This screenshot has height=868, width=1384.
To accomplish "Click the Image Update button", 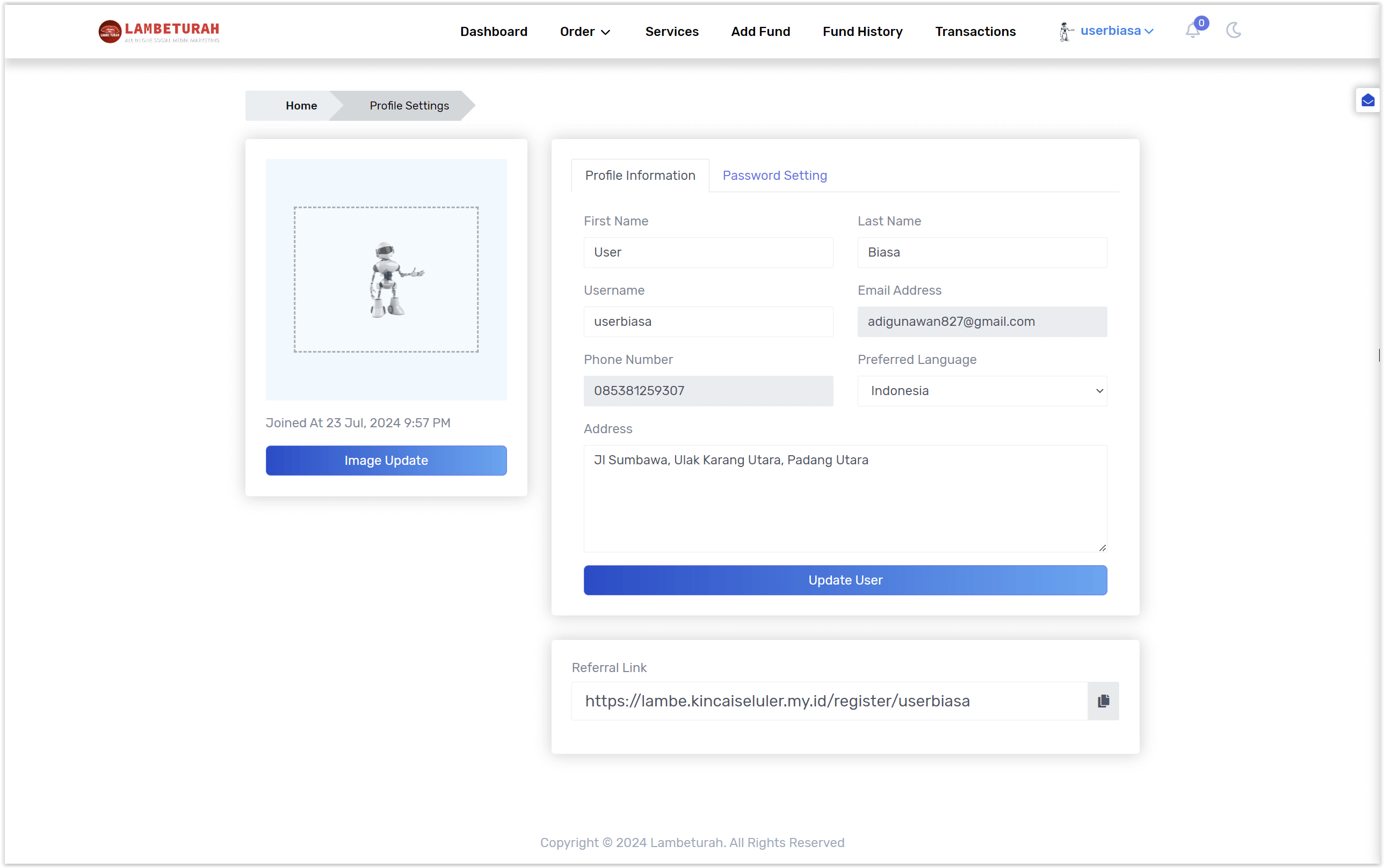I will pyautogui.click(x=386, y=460).
